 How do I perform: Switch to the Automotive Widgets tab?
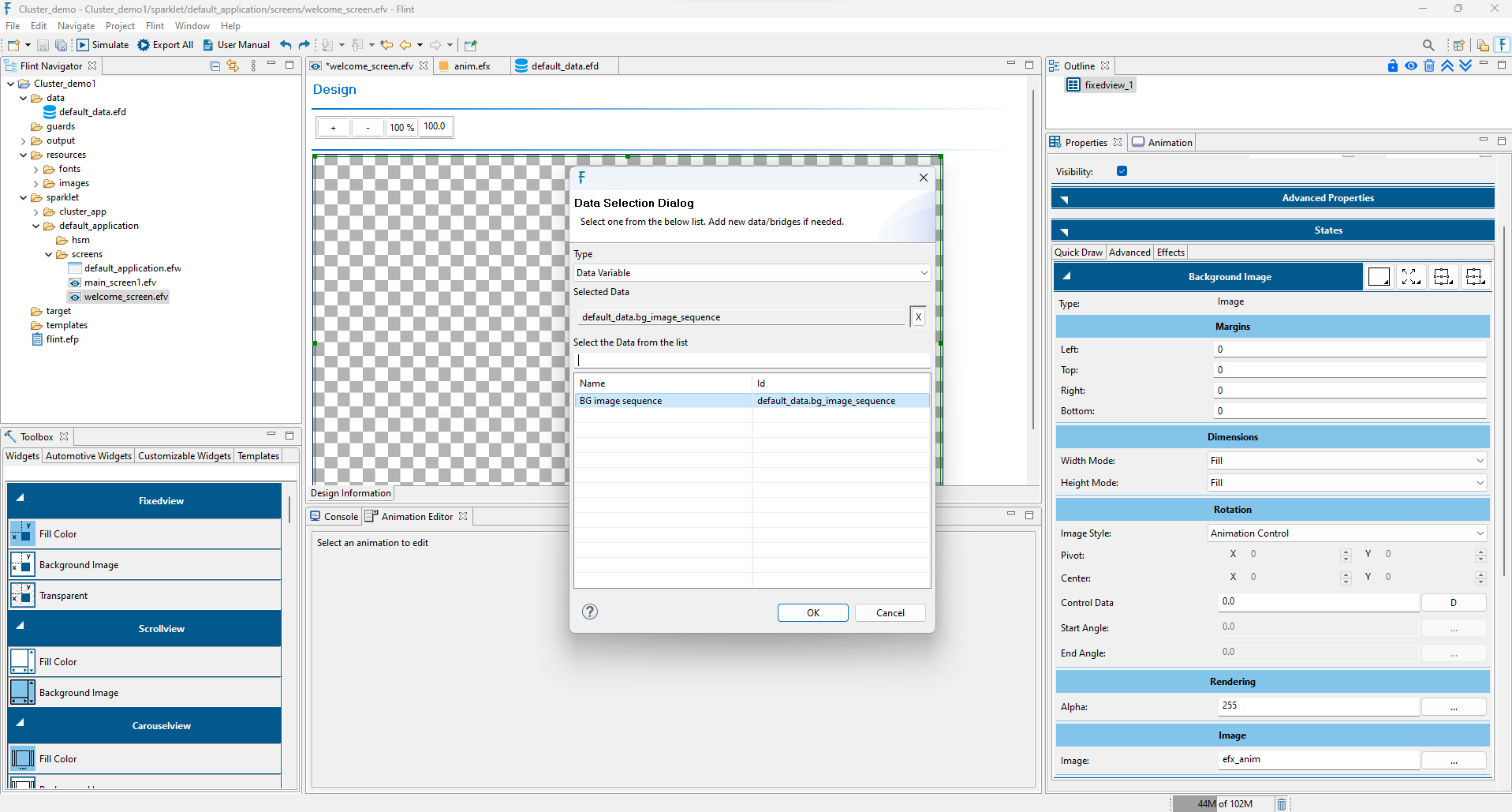pos(88,455)
